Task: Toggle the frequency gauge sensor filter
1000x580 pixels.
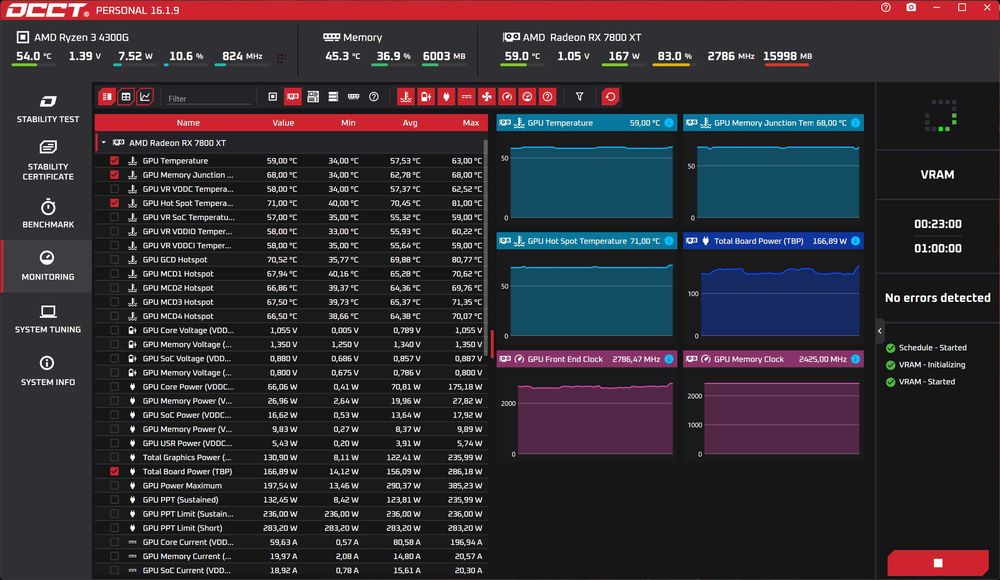Action: (507, 97)
